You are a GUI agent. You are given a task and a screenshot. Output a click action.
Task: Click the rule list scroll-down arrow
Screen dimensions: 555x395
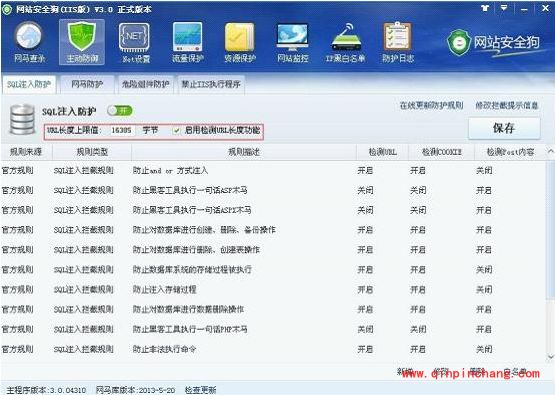point(550,356)
